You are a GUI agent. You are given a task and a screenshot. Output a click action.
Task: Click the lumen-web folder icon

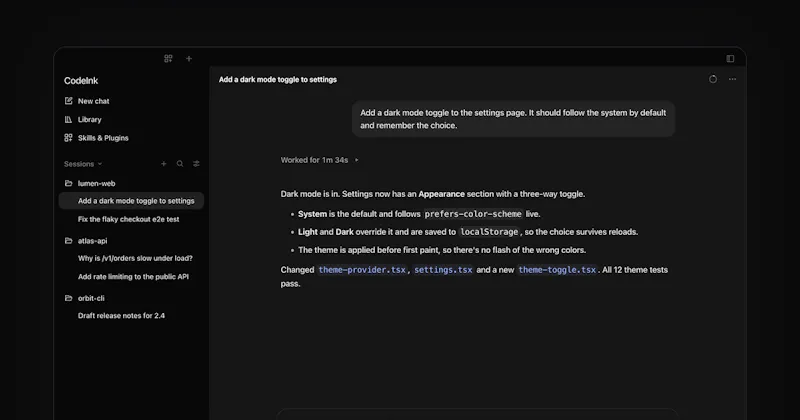coord(68,183)
